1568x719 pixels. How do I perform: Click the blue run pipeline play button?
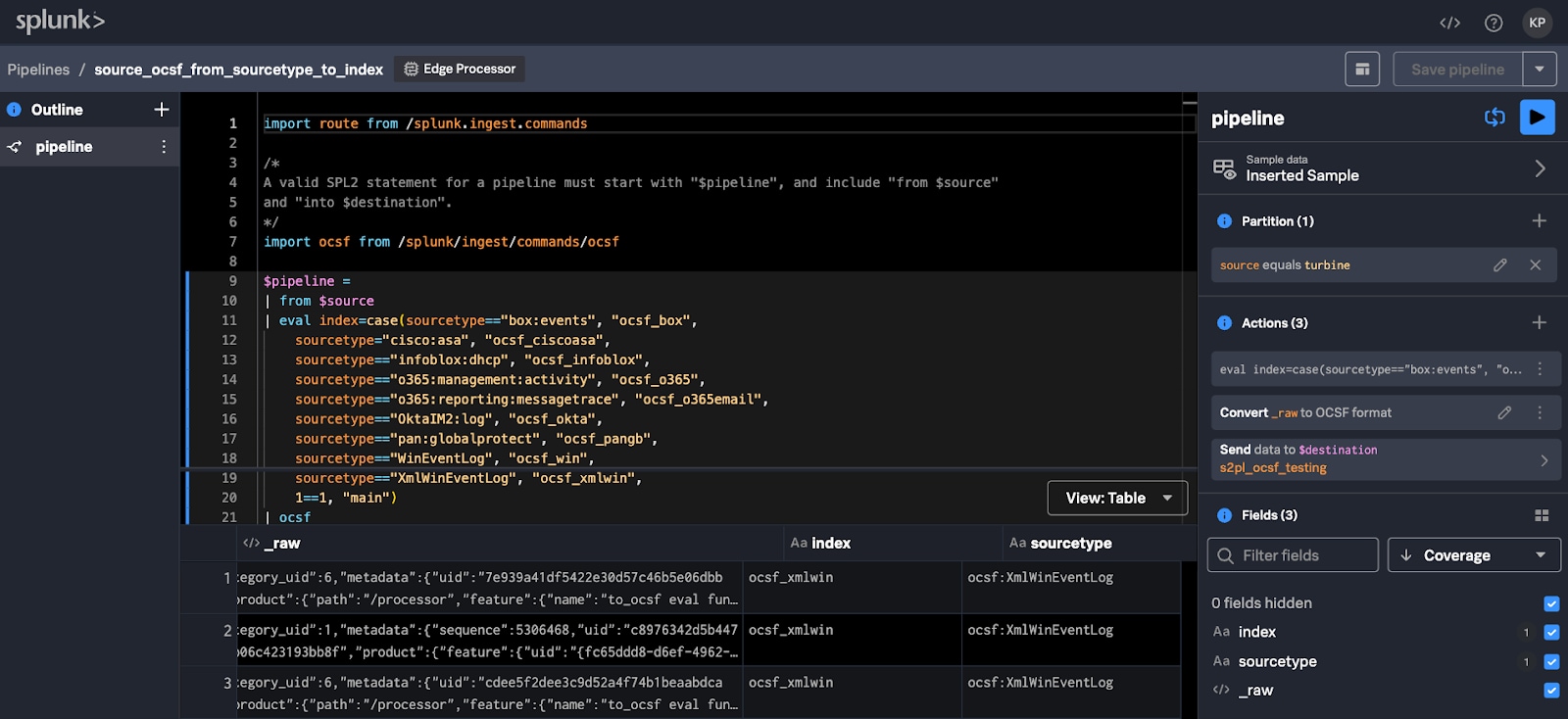coord(1537,118)
